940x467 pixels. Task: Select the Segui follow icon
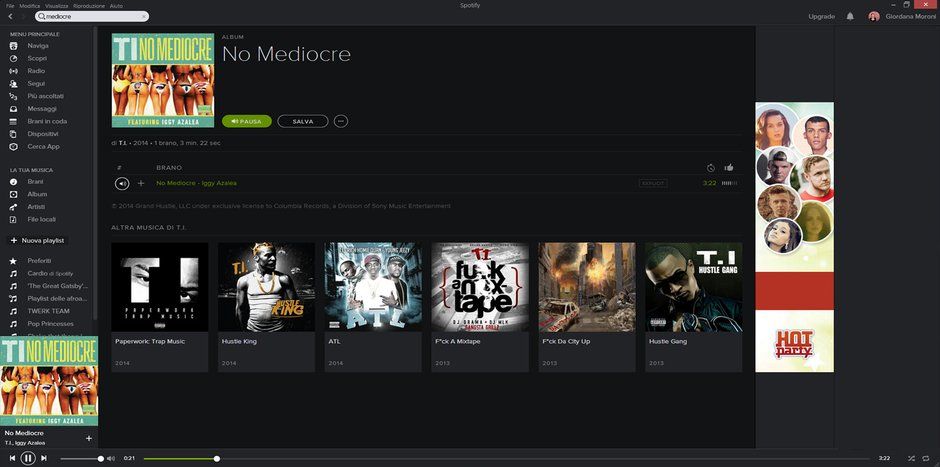(x=13, y=83)
